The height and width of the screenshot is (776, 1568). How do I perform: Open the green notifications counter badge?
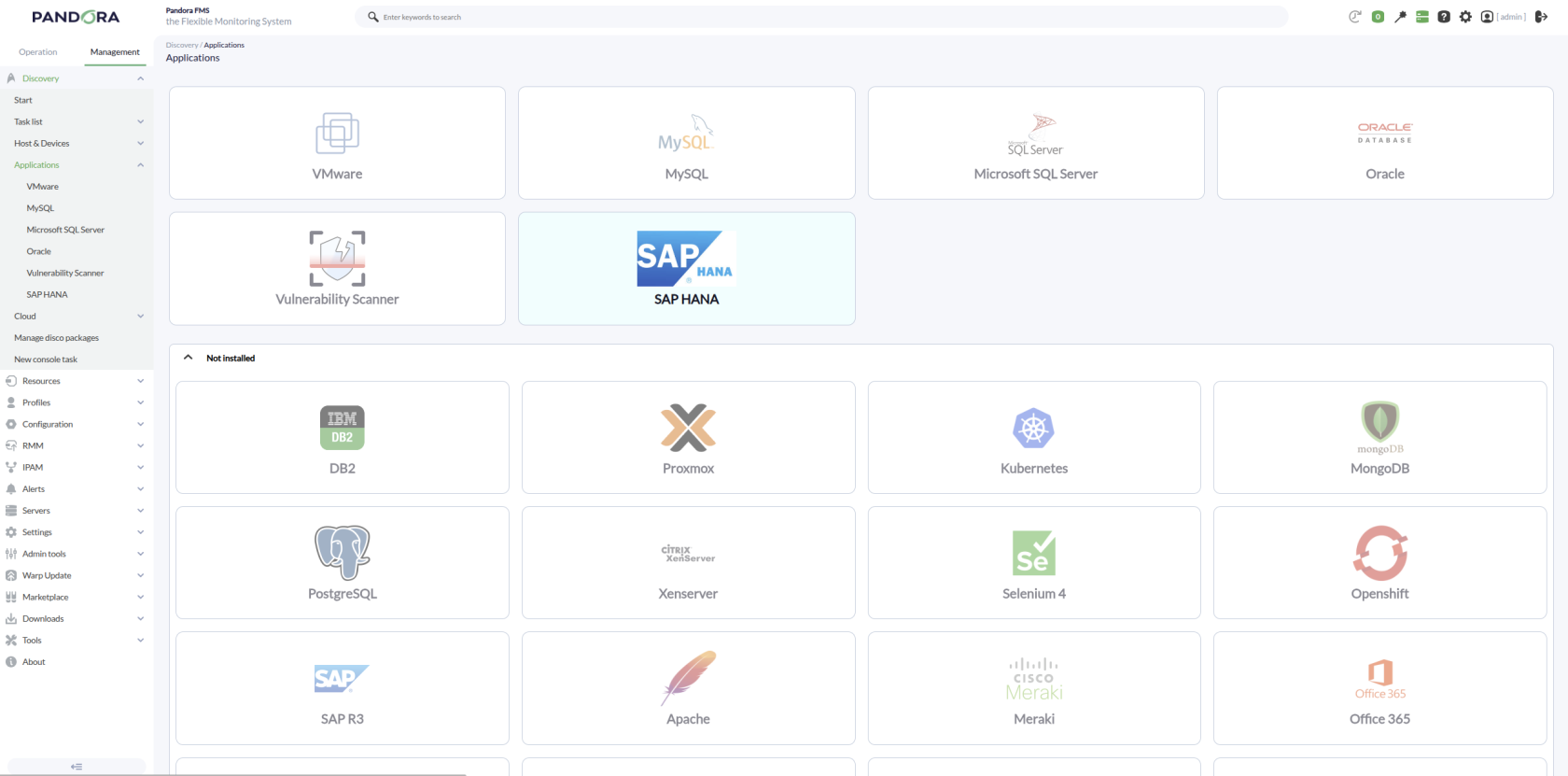click(1378, 17)
